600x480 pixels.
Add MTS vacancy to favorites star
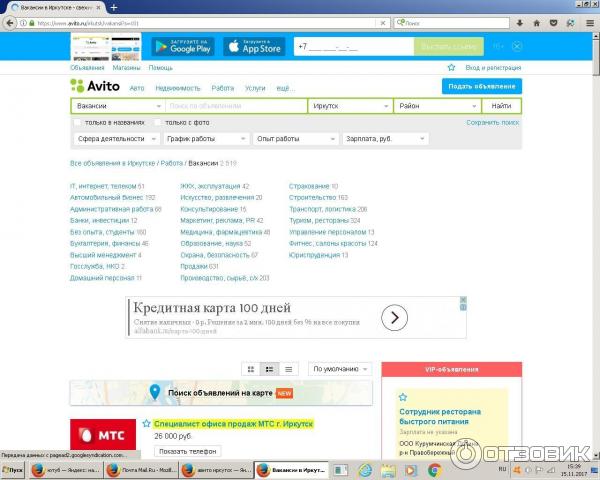[x=146, y=424]
